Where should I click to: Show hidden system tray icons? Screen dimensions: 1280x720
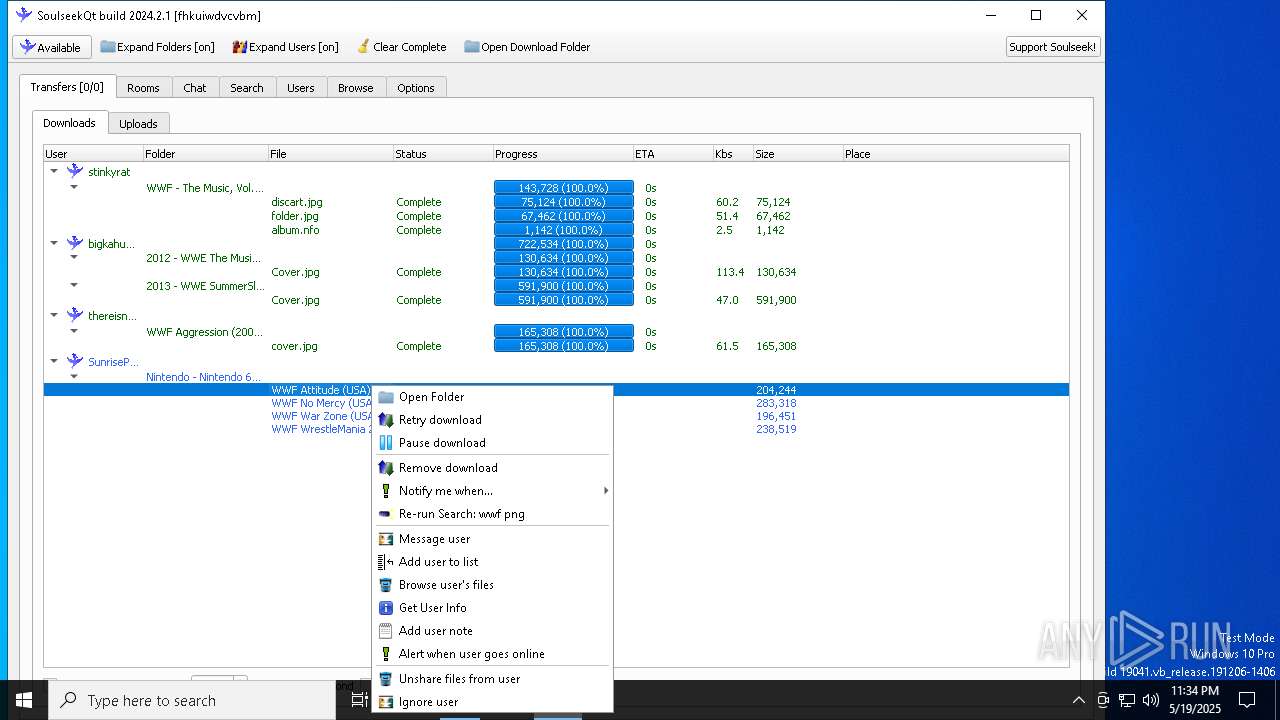click(1078, 700)
